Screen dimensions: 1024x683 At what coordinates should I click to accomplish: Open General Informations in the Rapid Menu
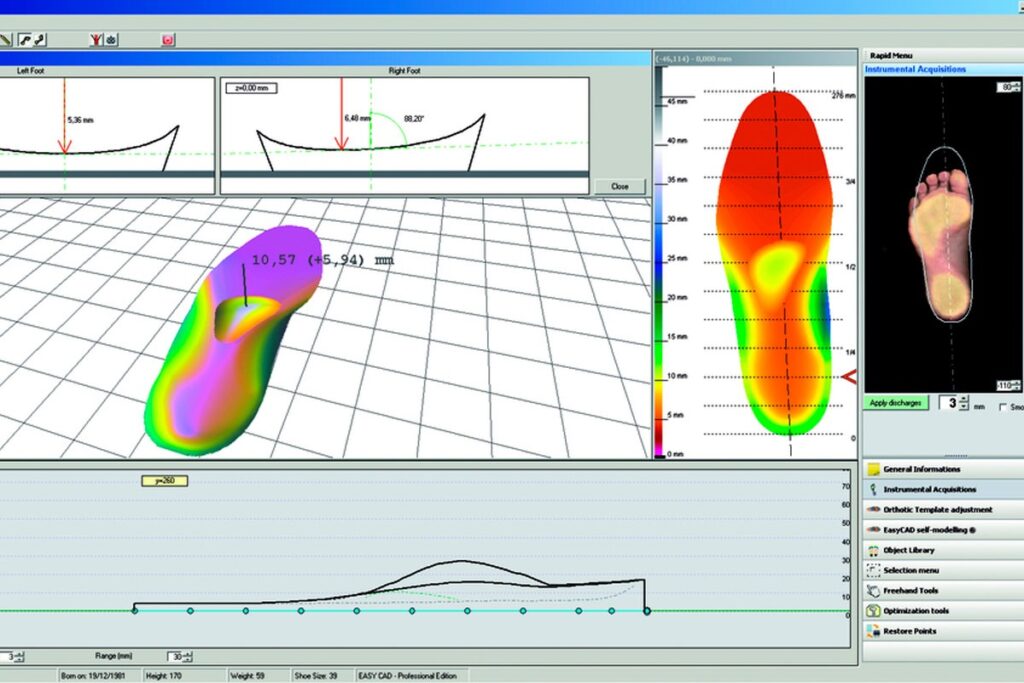coord(943,469)
